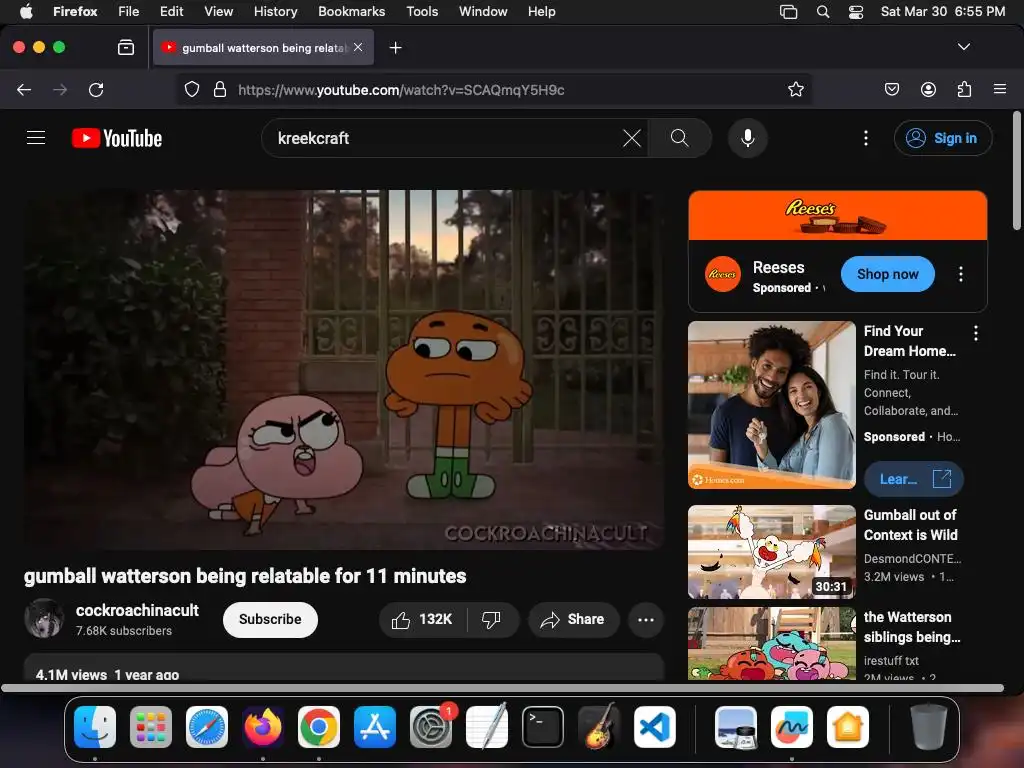Open Terminal from the Dock
Image resolution: width=1024 pixels, height=768 pixels.
(543, 727)
